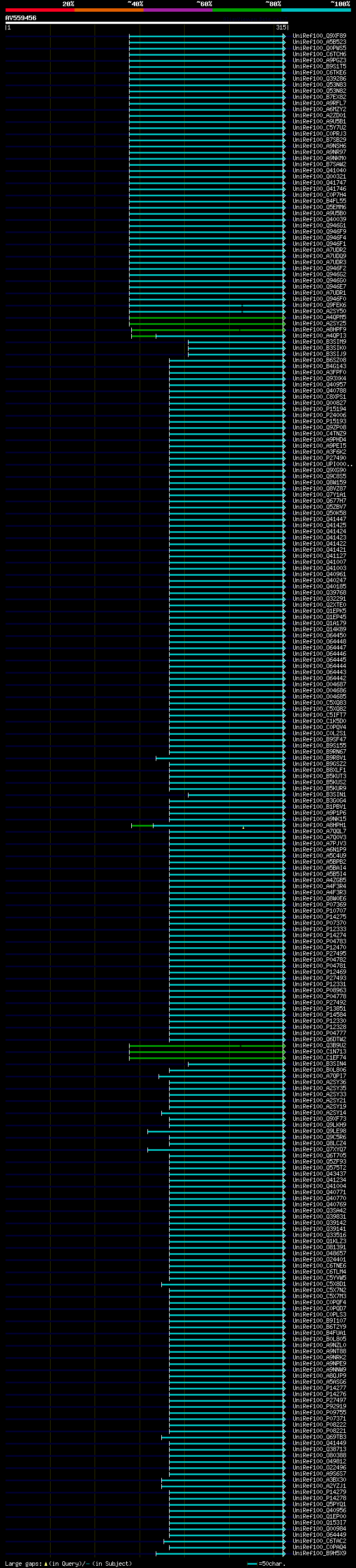The width and height of the screenshot is (356, 1568).
Task: Select the UniRef100_Q40039 label
Action: [x=319, y=219]
